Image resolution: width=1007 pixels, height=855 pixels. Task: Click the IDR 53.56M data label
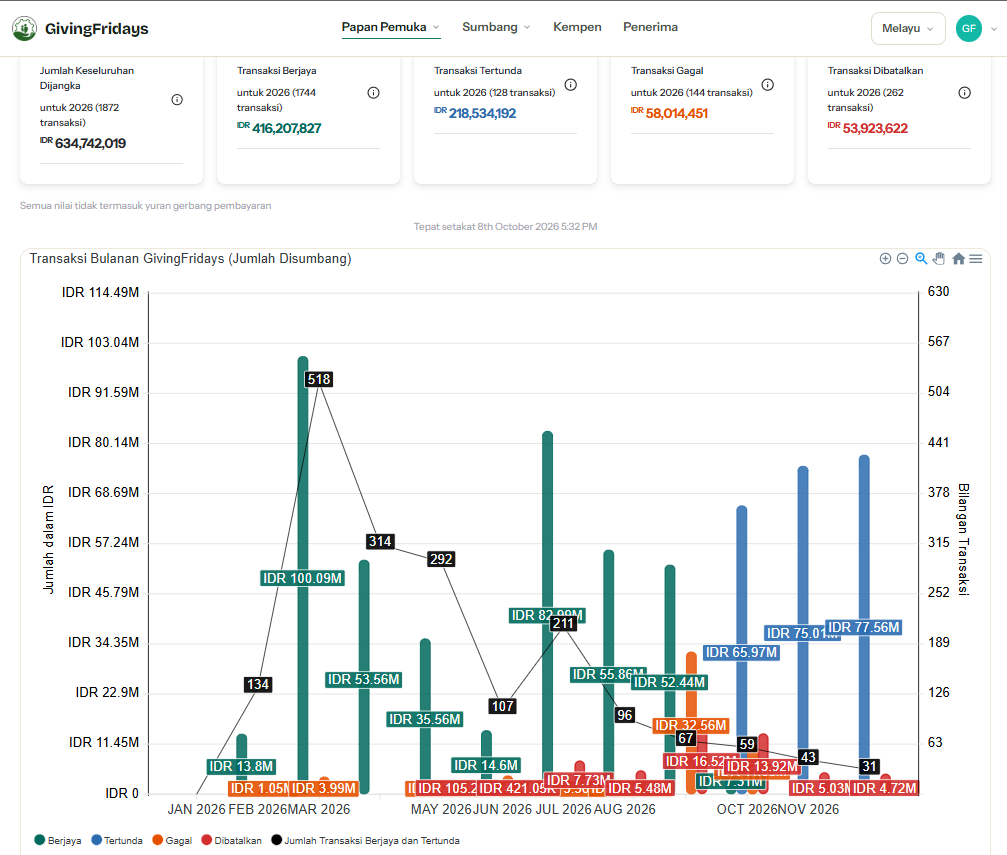point(363,680)
